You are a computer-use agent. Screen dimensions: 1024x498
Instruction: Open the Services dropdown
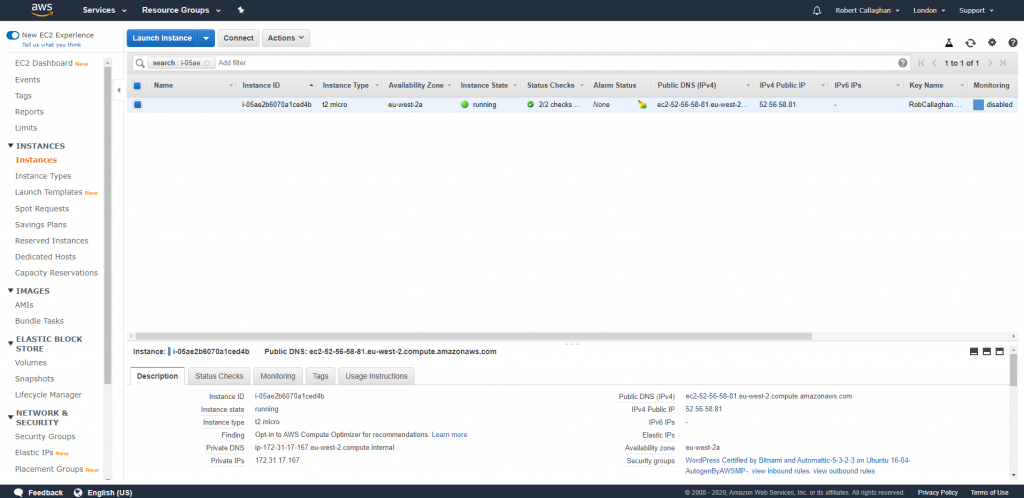(x=104, y=10)
